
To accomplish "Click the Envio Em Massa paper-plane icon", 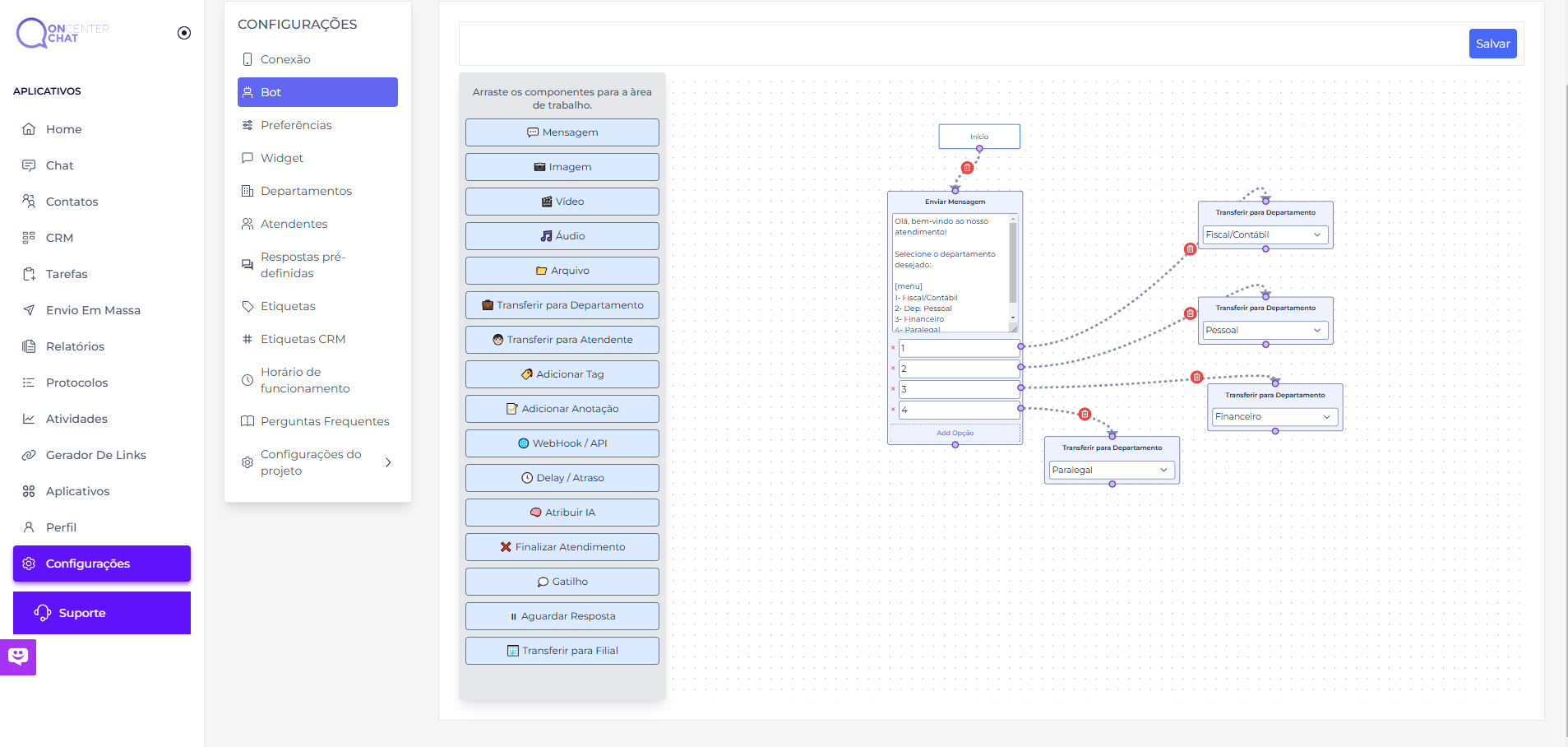I will click(29, 310).
